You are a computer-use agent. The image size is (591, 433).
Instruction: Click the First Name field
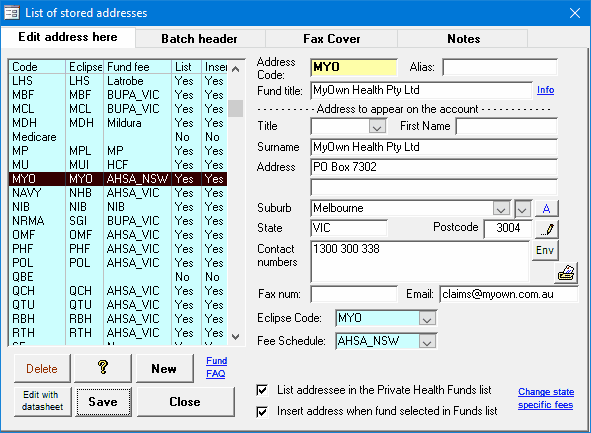[506, 126]
